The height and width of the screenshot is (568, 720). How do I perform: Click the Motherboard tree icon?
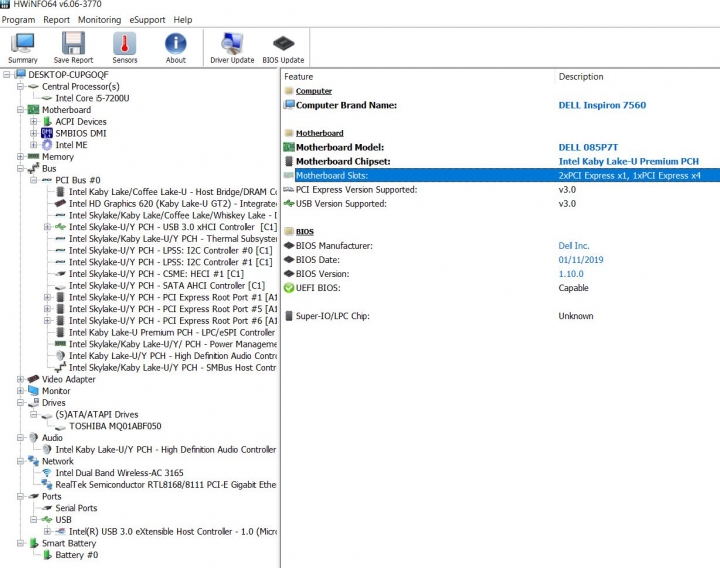click(33, 110)
